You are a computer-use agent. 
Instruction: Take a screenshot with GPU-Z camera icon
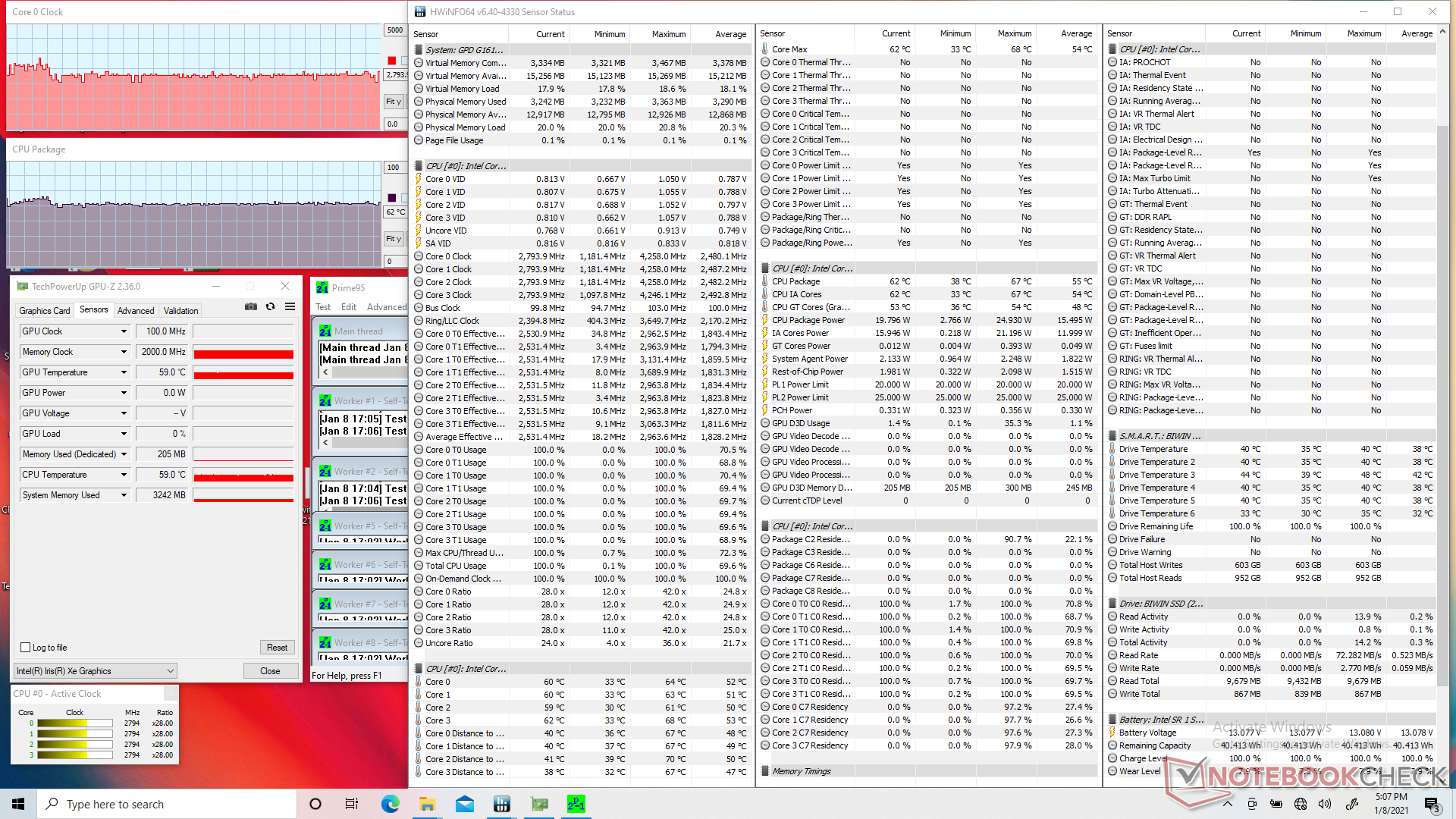coord(251,307)
